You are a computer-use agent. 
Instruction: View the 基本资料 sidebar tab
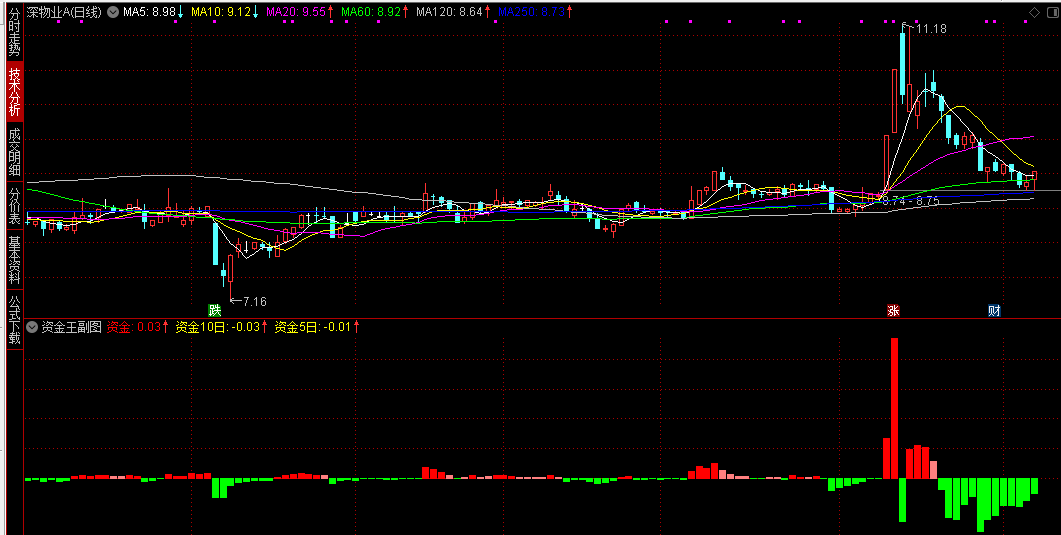click(x=14, y=260)
